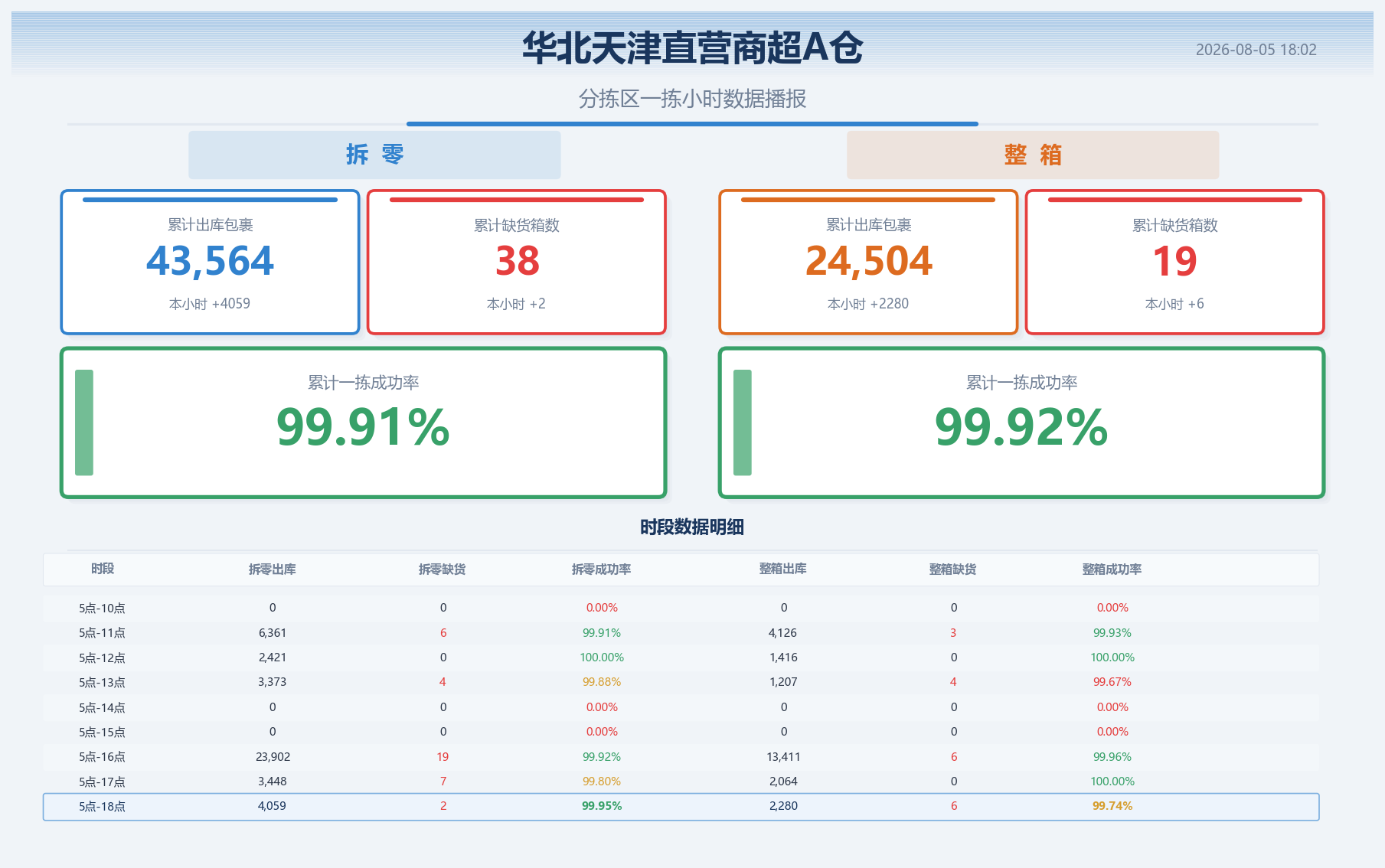This screenshot has height=868, width=1385.
Task: Select the 5点-13点 row label
Action: (102, 682)
